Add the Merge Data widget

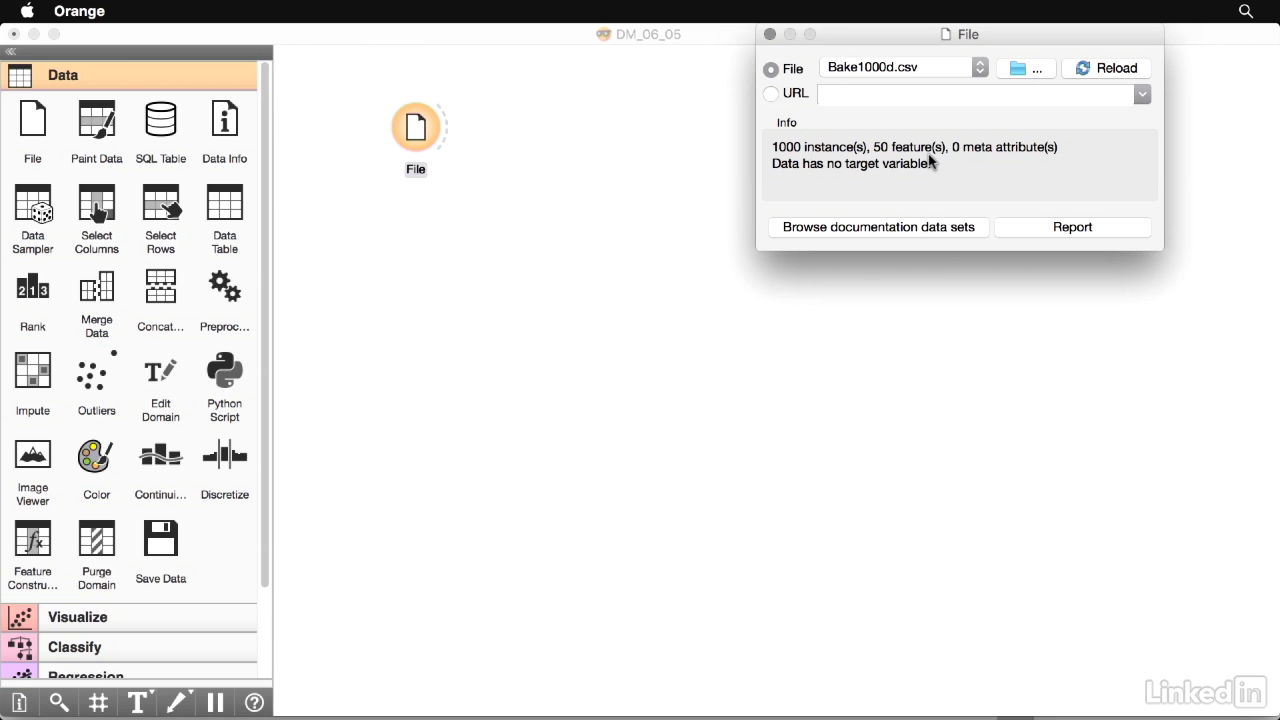click(x=97, y=304)
